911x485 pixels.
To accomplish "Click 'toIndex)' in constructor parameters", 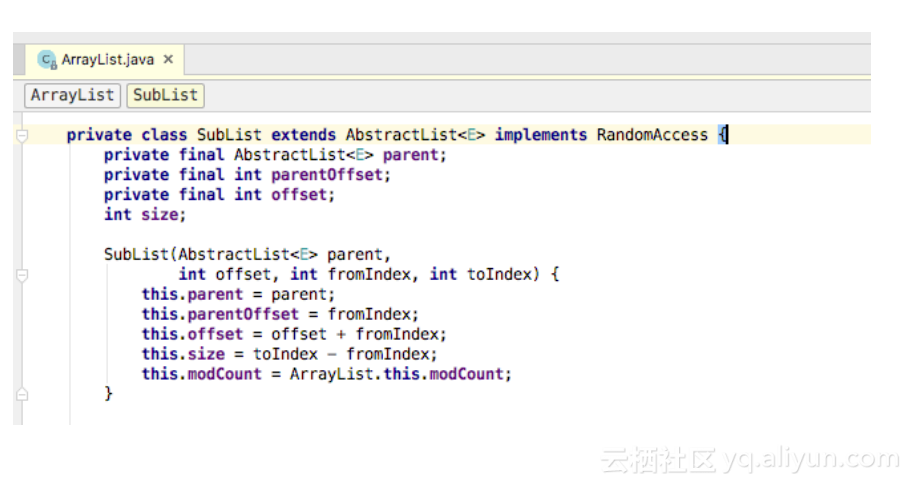I will pos(503,274).
